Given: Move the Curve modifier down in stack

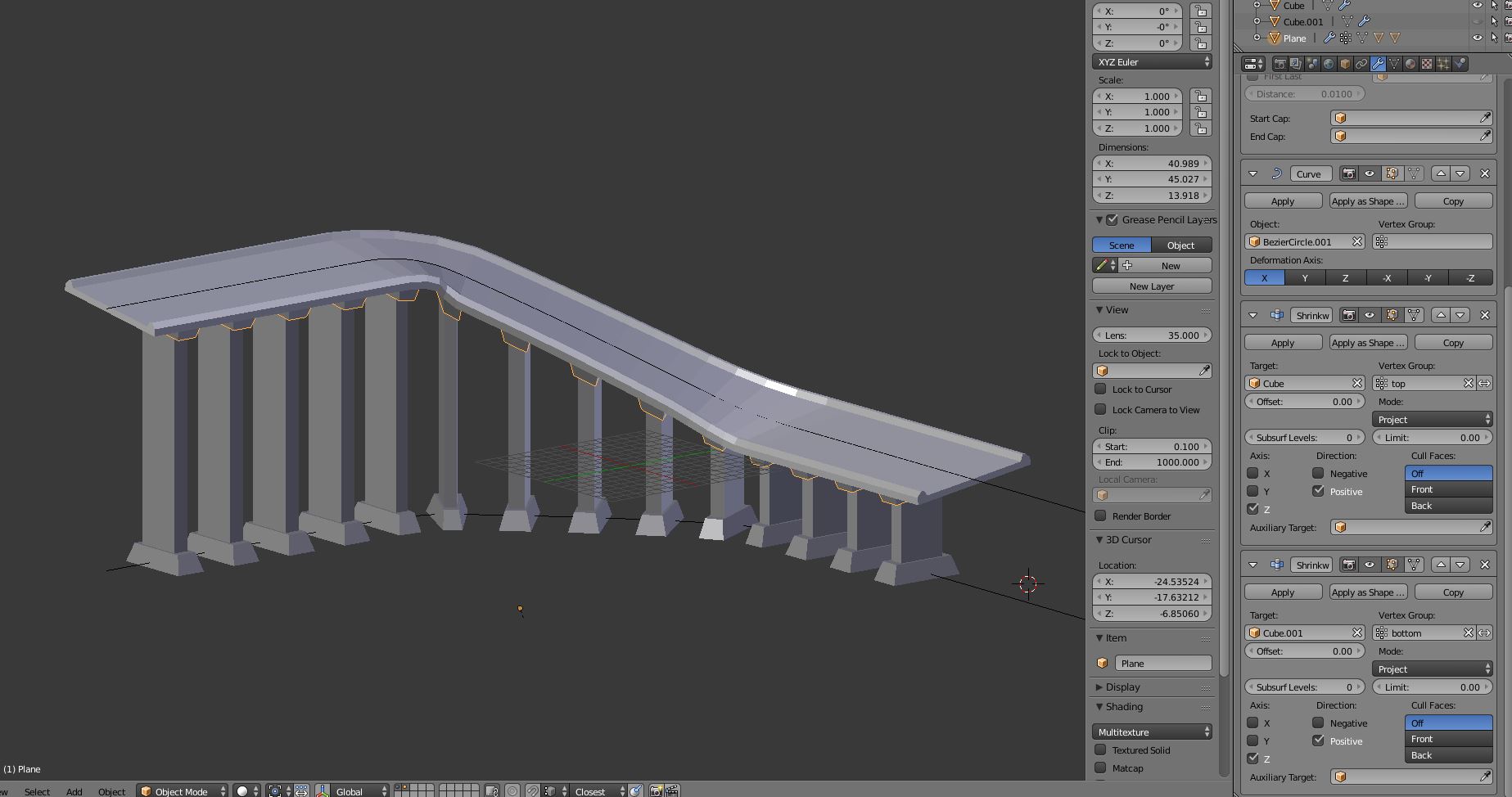Looking at the screenshot, I should pos(1460,173).
